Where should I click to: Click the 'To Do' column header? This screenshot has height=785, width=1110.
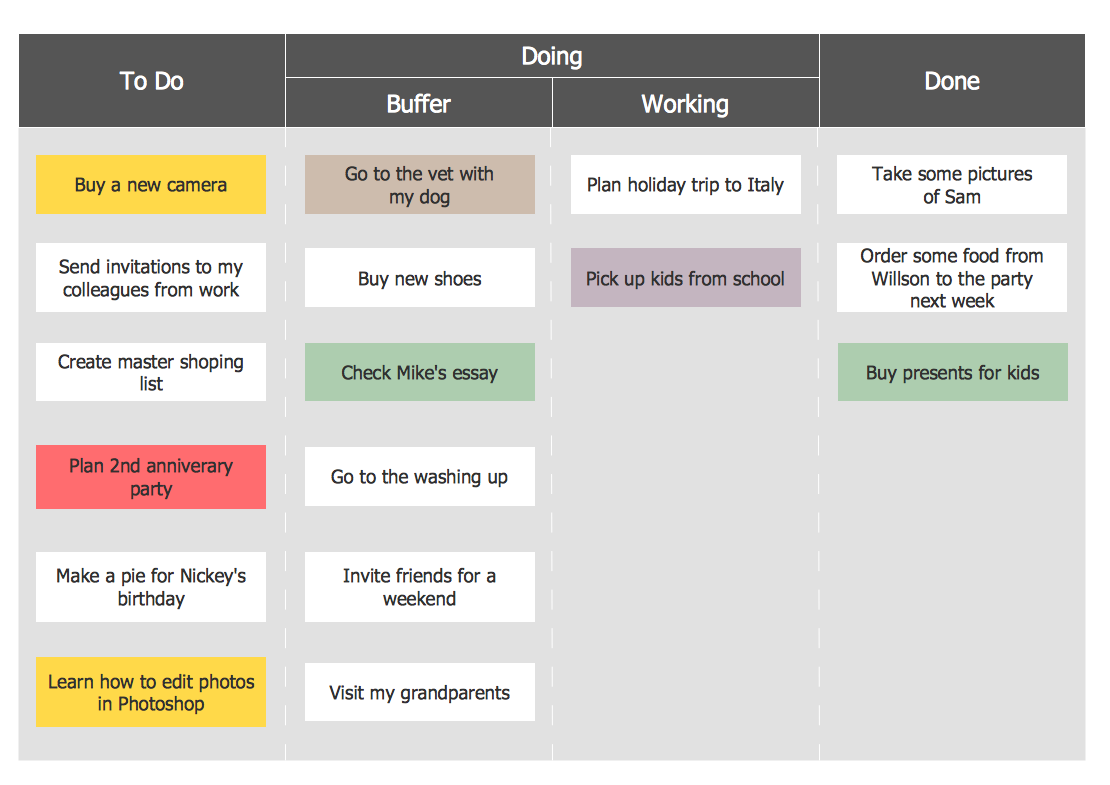[152, 81]
